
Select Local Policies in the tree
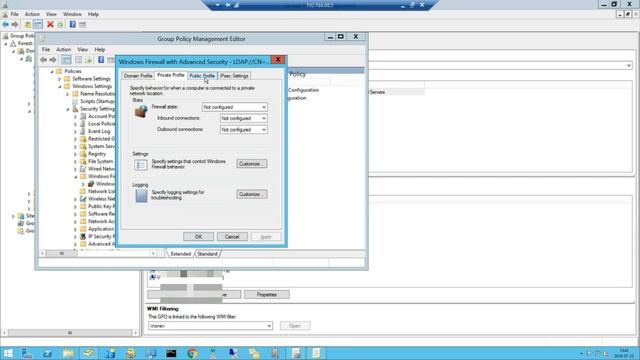point(101,124)
